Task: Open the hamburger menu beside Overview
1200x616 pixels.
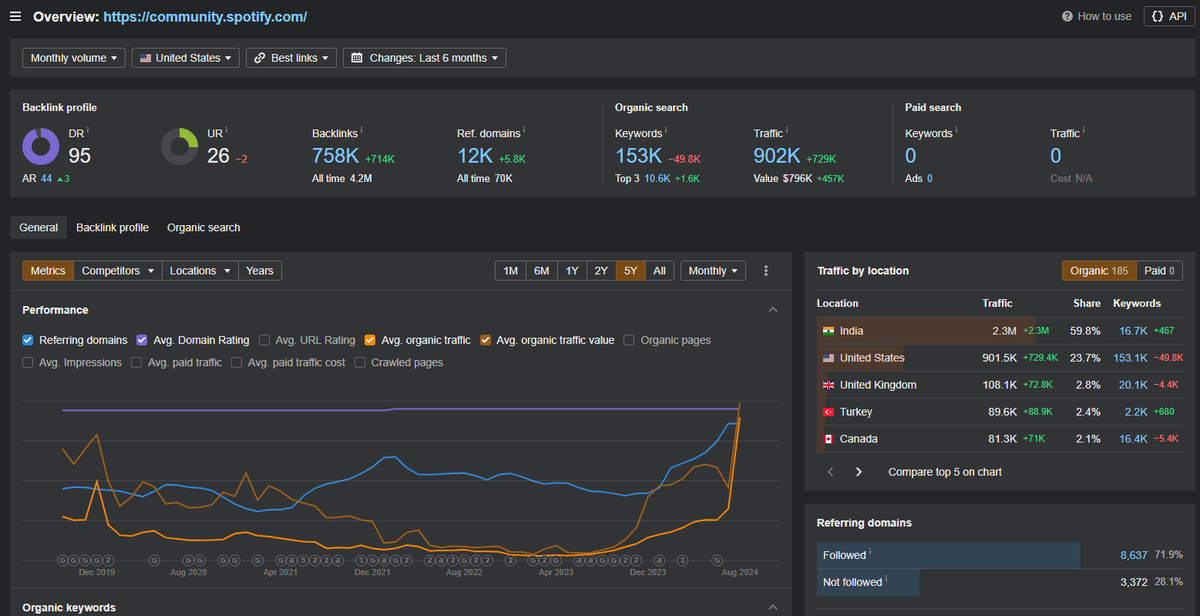Action: 15,17
